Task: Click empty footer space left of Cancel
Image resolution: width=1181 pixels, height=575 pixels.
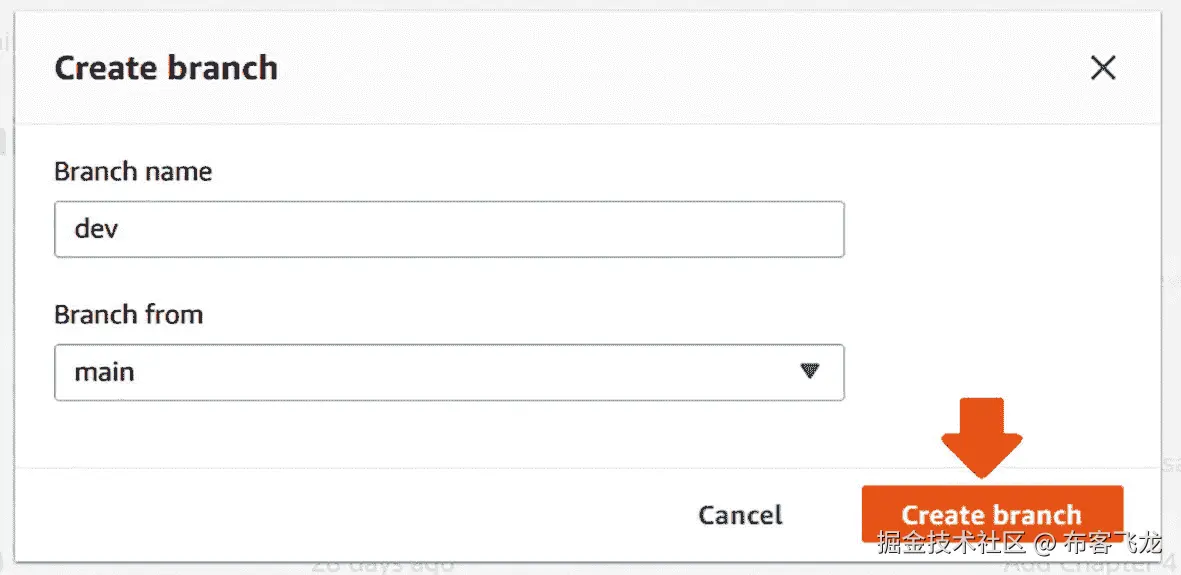Action: pos(350,514)
